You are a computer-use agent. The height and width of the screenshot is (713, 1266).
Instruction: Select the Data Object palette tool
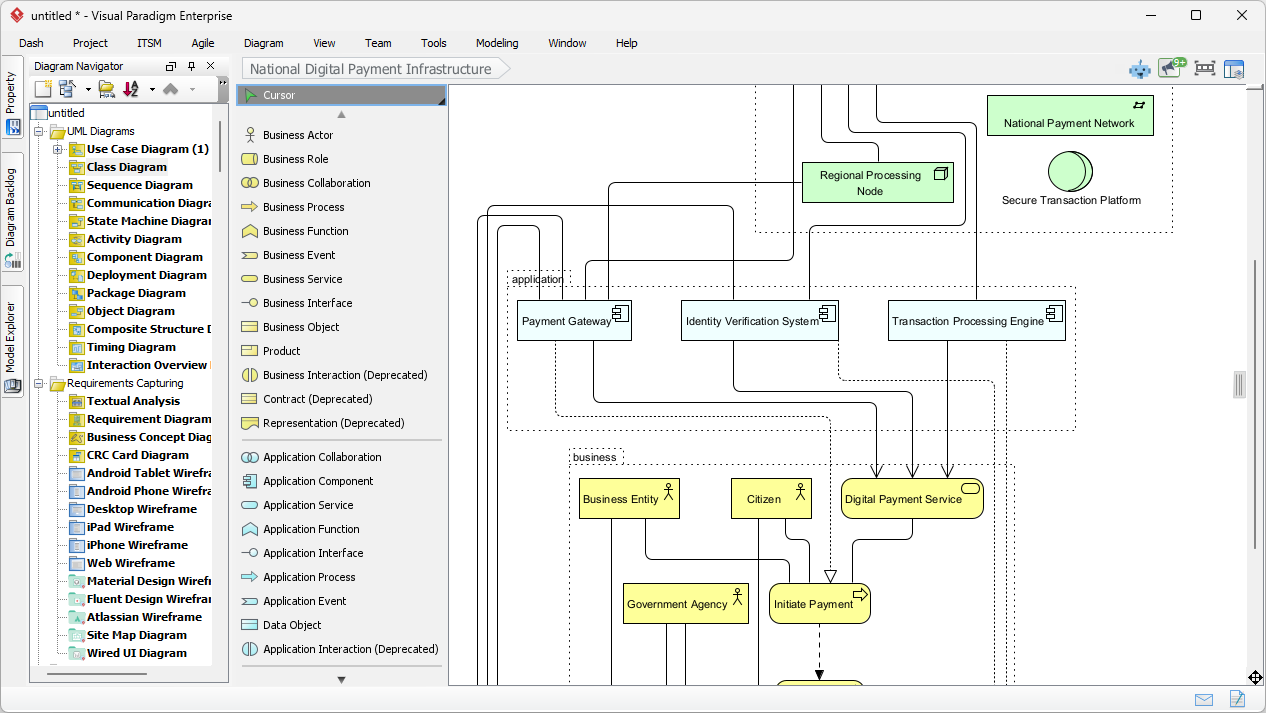292,625
